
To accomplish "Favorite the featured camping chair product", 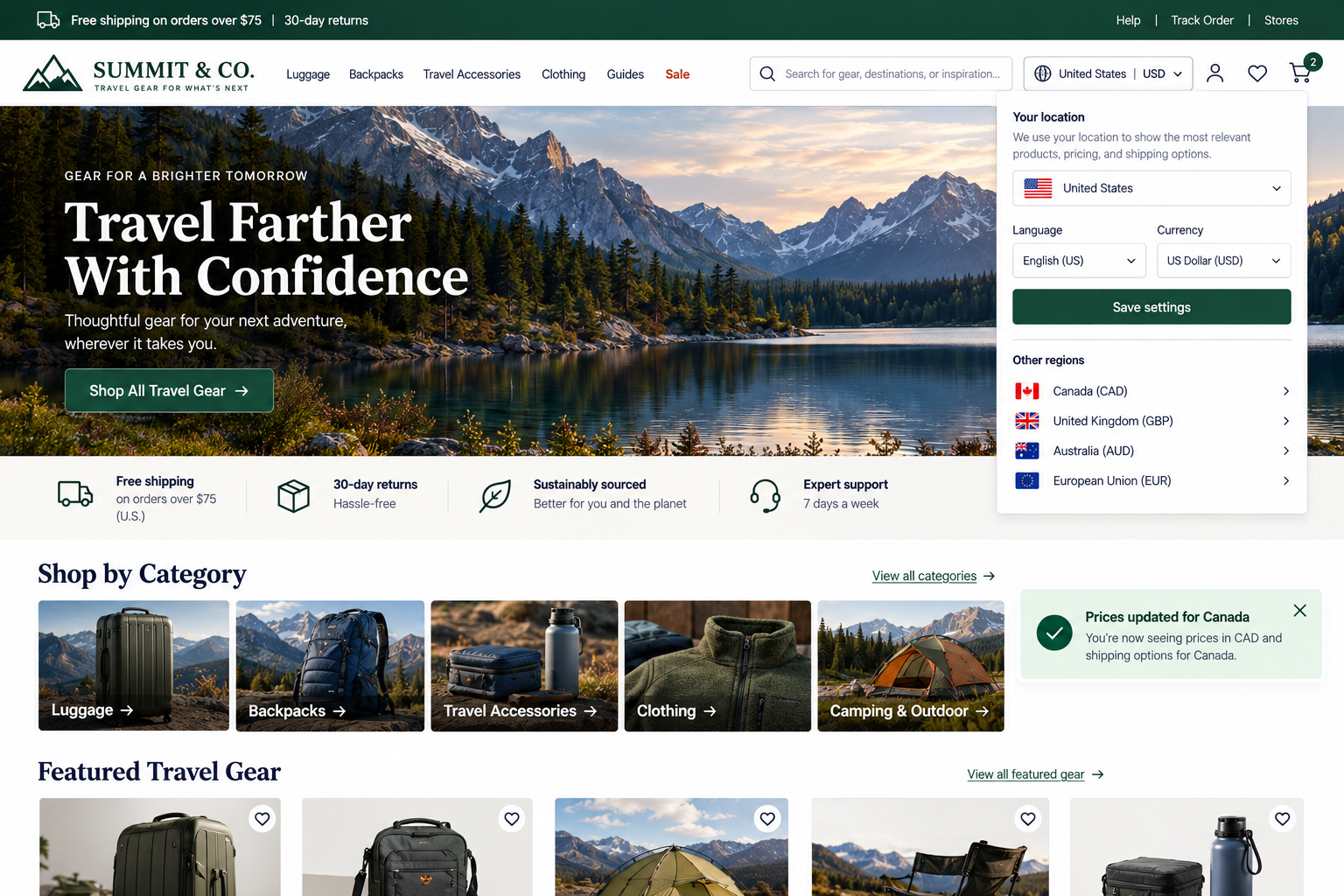I will (x=1028, y=818).
